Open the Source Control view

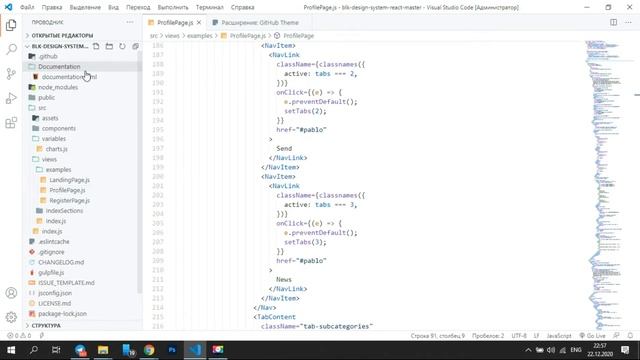point(11,74)
